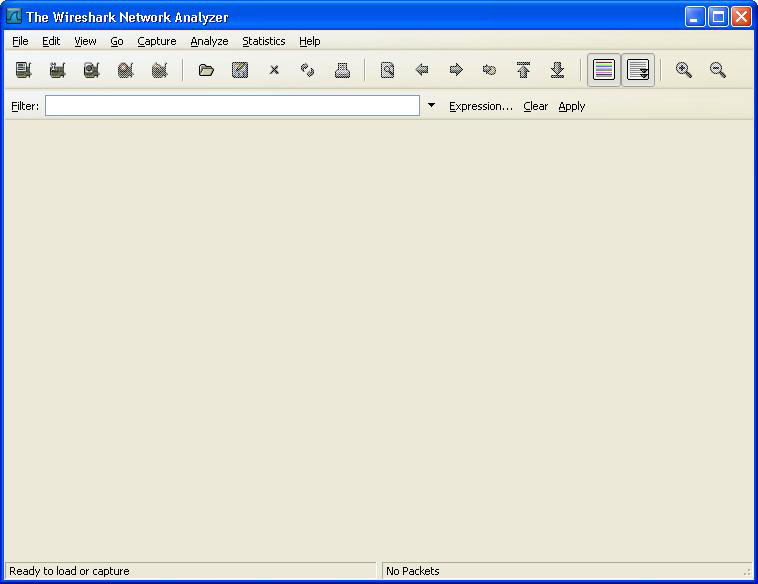The width and height of the screenshot is (758, 584).
Task: Restart the running capture icon
Action: click(x=160, y=70)
